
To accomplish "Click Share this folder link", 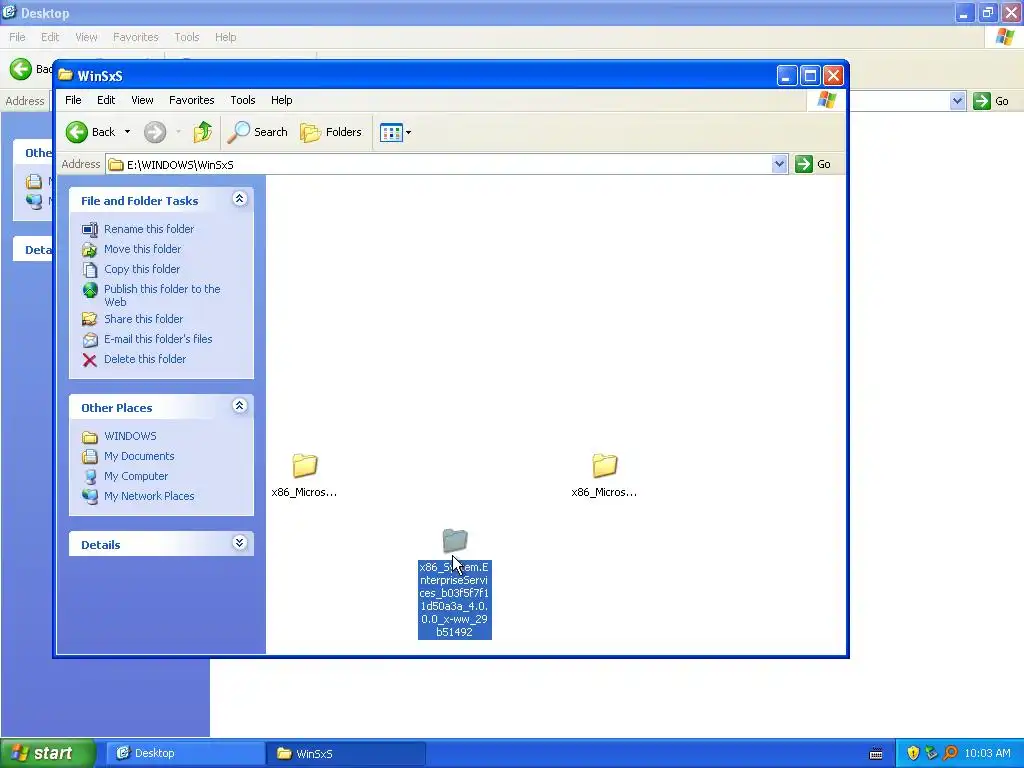I will tap(144, 319).
